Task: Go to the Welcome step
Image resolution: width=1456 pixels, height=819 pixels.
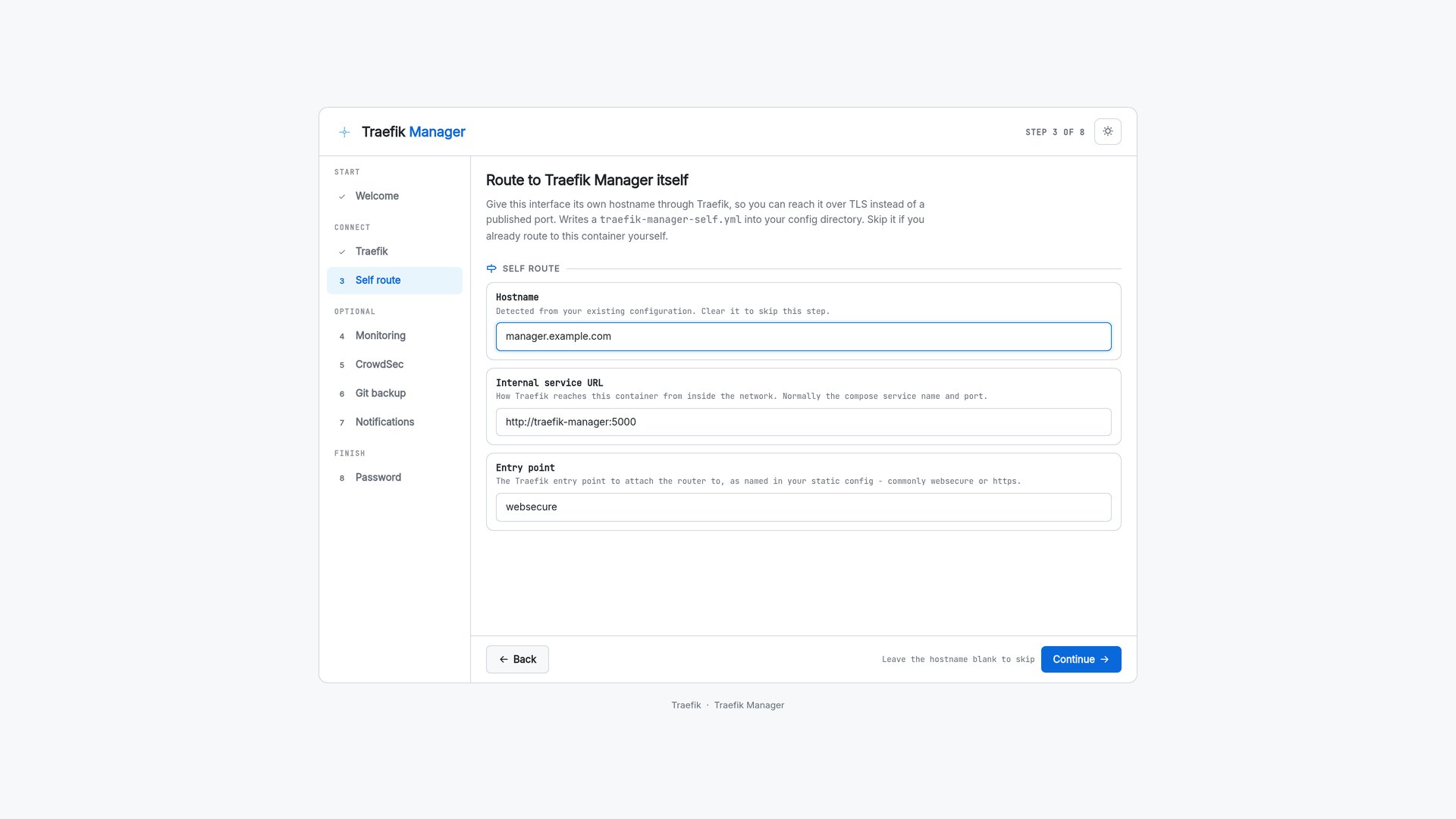Action: 394,196
